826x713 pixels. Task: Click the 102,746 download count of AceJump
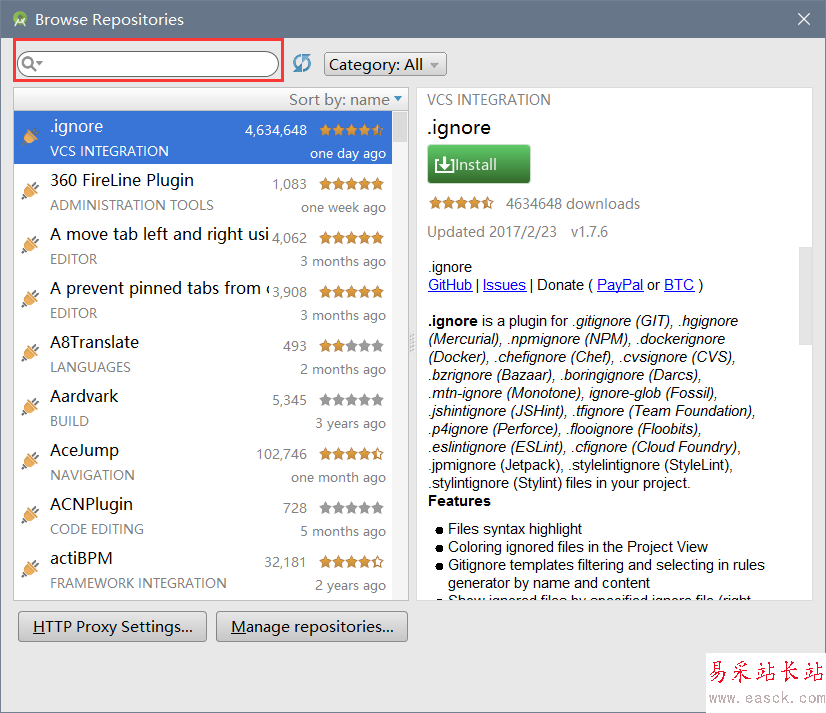click(x=281, y=454)
